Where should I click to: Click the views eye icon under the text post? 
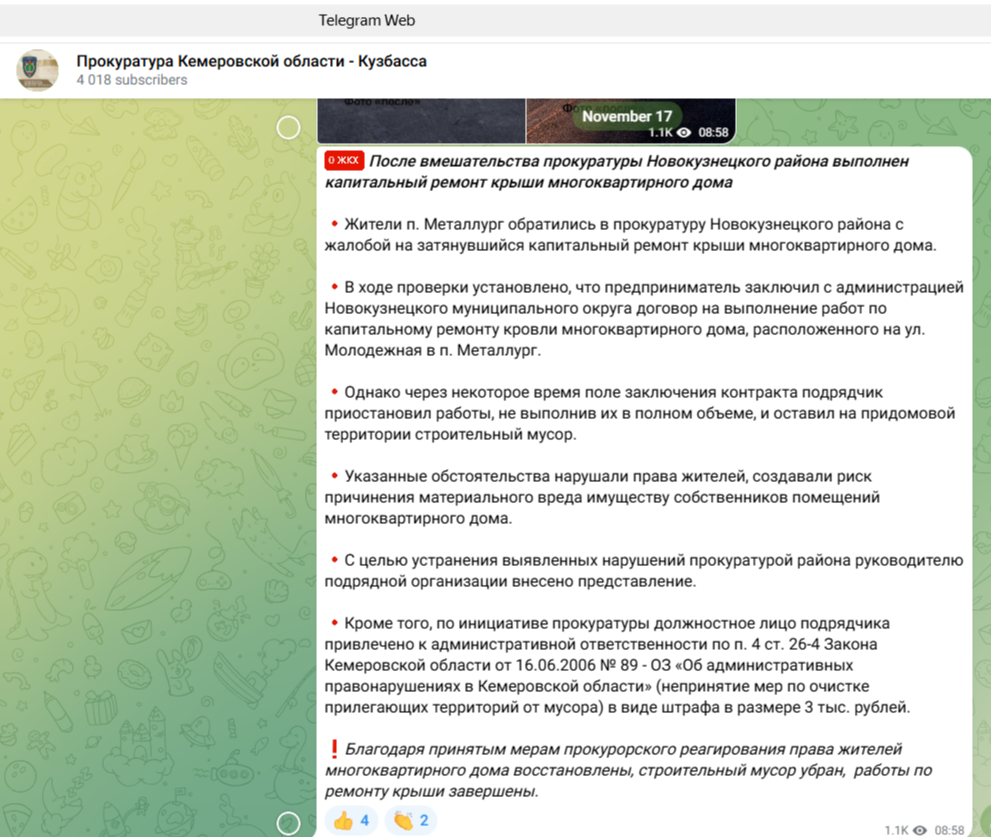pos(920,830)
